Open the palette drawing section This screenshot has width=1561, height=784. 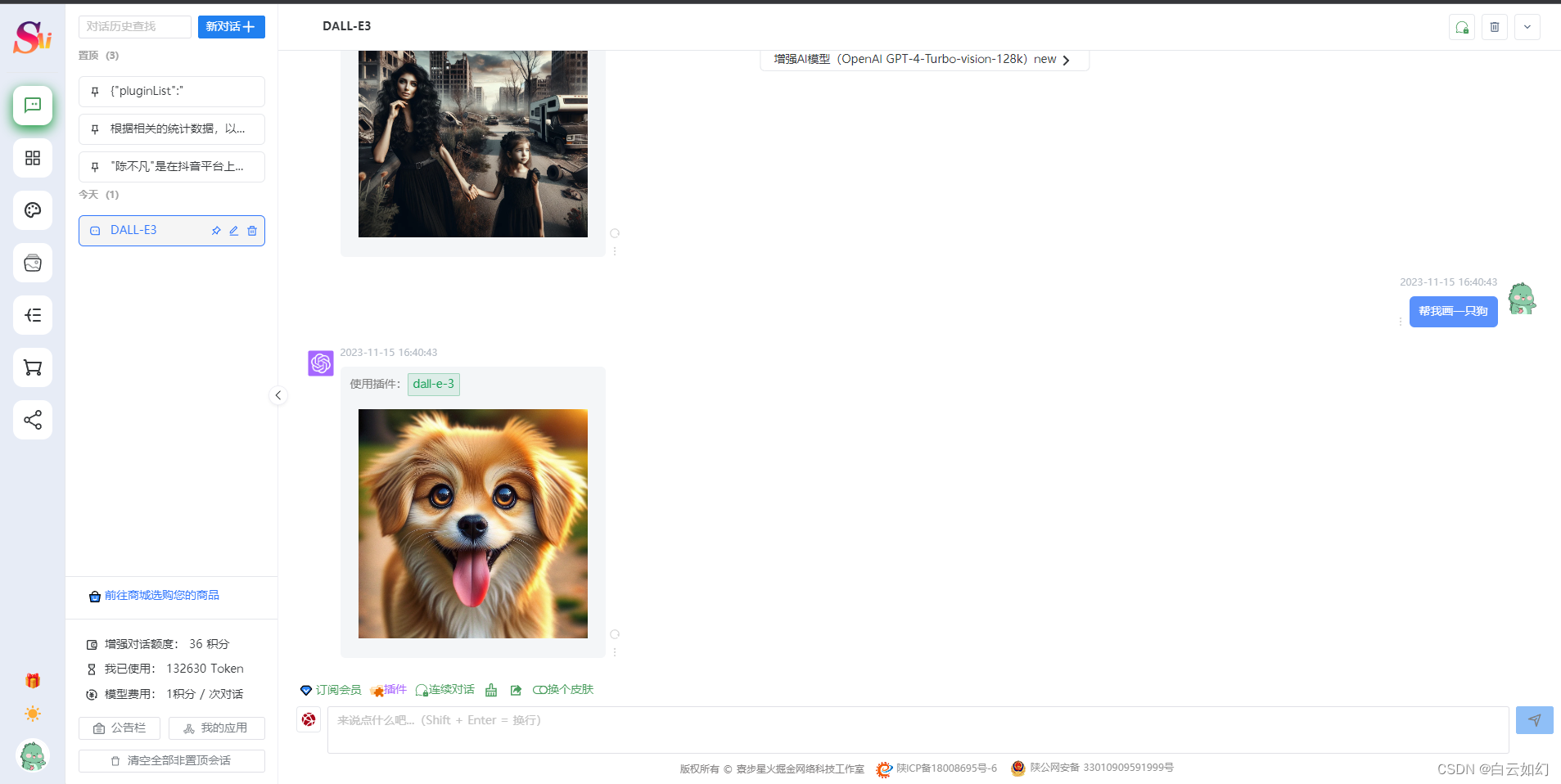click(33, 210)
